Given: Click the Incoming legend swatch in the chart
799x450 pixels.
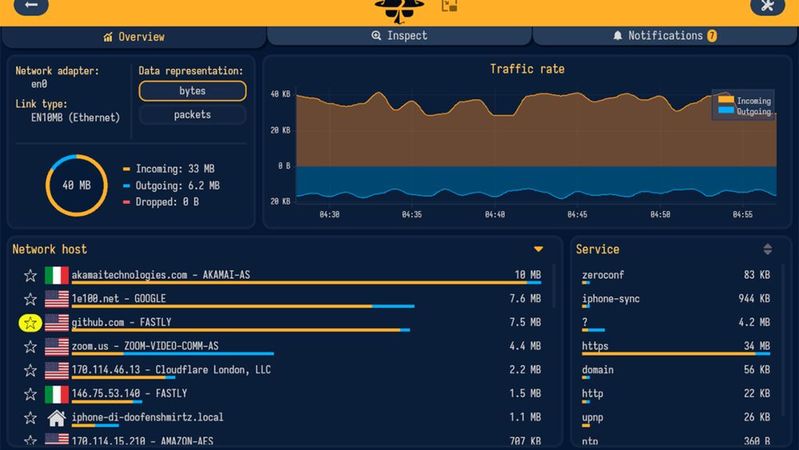Looking at the screenshot, I should coord(725,101).
